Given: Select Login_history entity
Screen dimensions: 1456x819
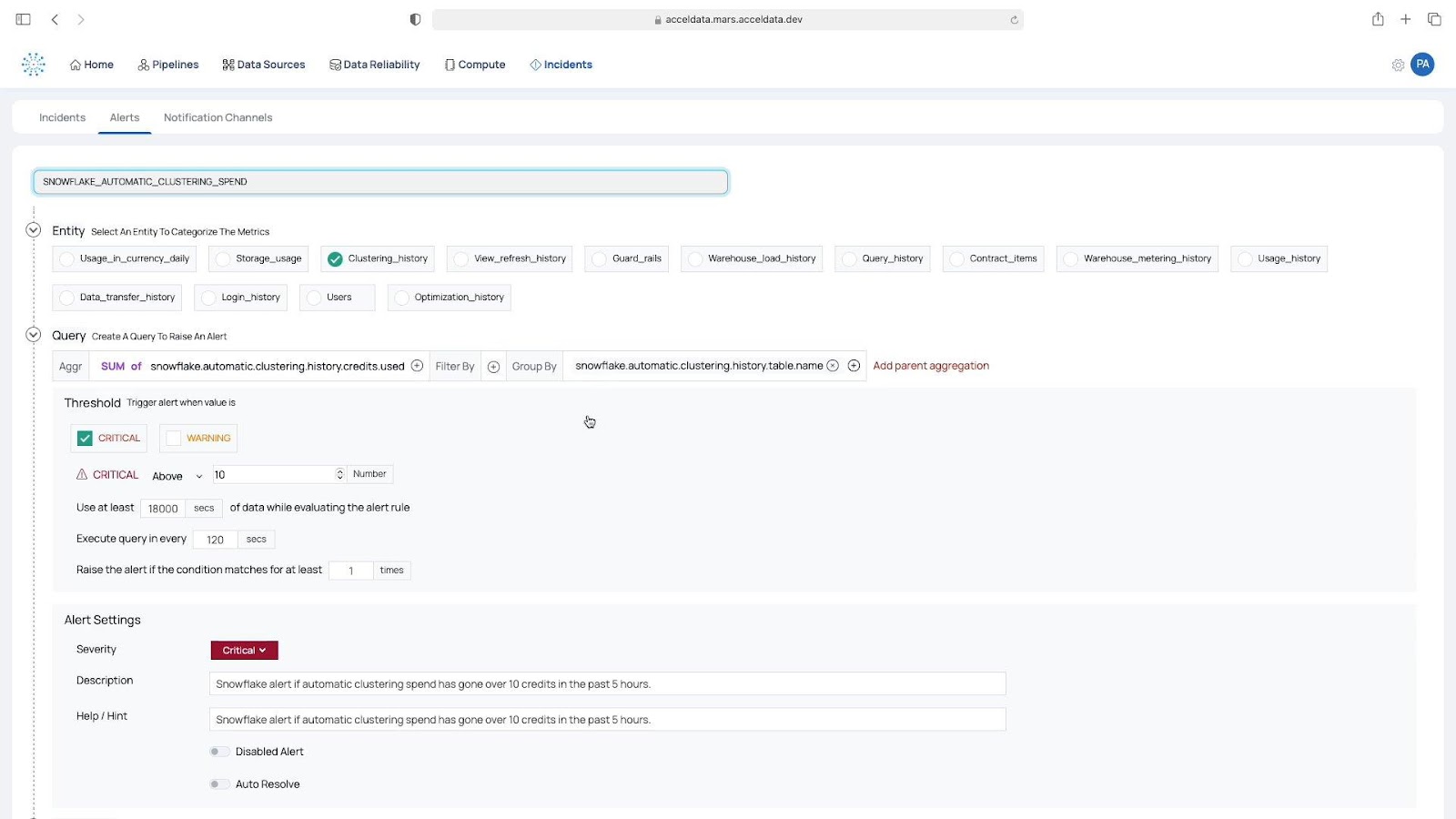Looking at the screenshot, I should (241, 298).
